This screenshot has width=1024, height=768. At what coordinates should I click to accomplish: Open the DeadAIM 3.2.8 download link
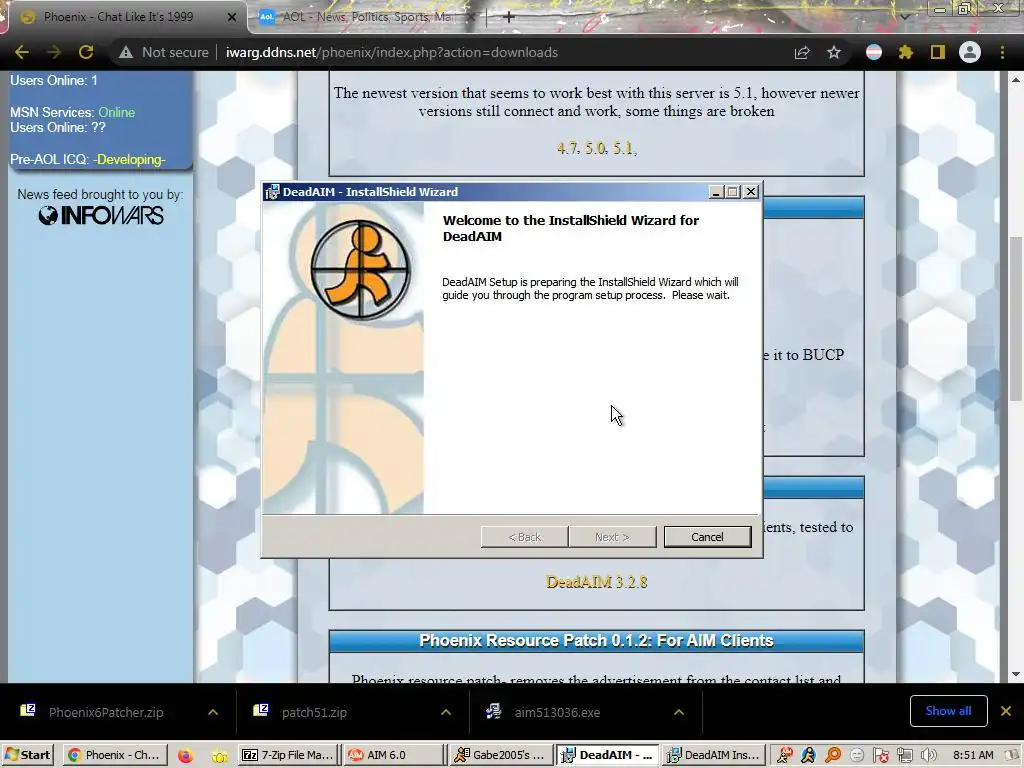click(596, 582)
